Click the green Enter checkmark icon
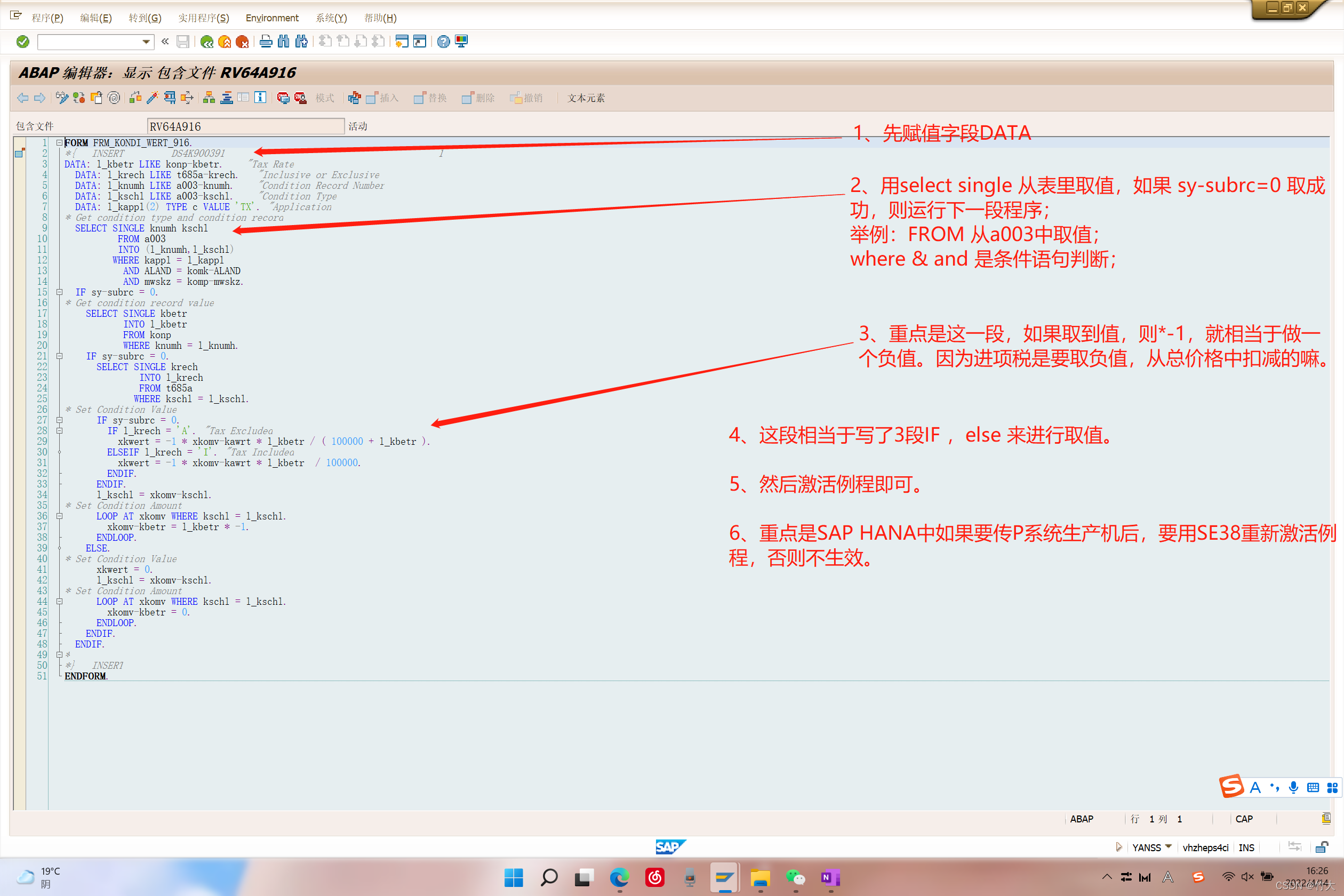1344x896 pixels. pos(23,42)
